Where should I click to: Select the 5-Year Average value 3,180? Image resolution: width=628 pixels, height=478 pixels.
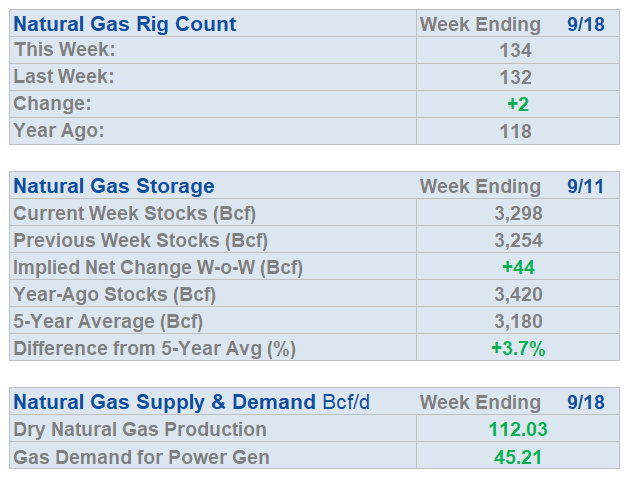(x=518, y=321)
